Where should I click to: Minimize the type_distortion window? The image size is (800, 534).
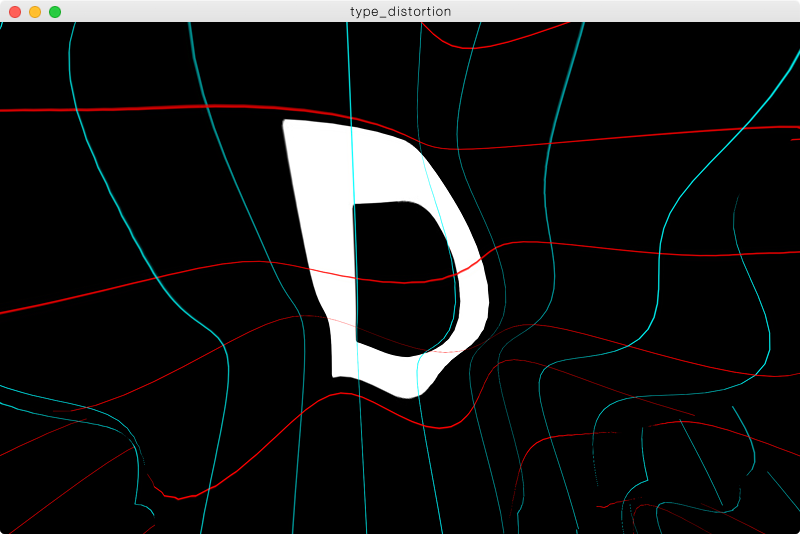coord(35,12)
